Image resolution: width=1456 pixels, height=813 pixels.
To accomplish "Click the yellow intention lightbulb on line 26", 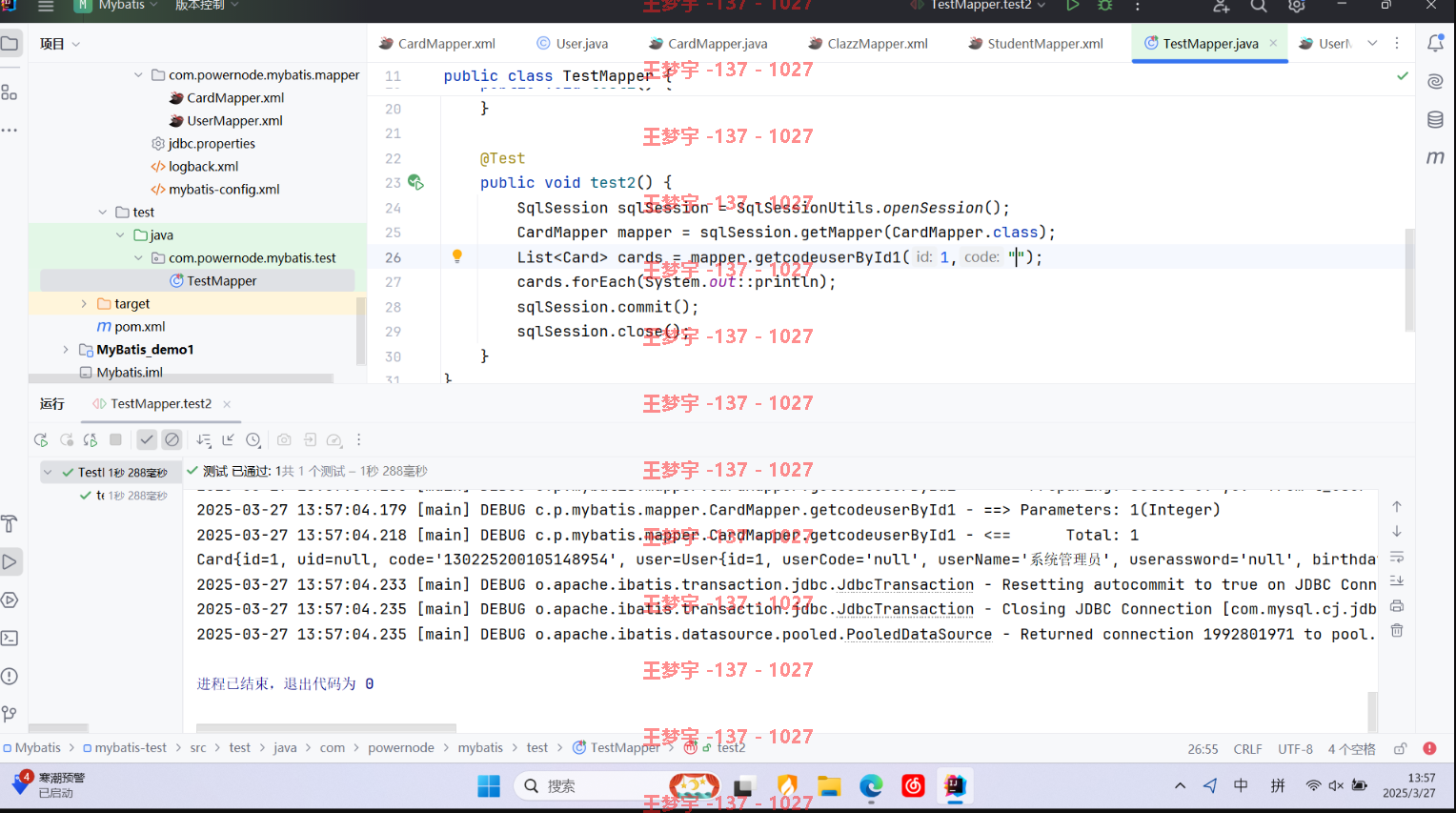I will (457, 255).
